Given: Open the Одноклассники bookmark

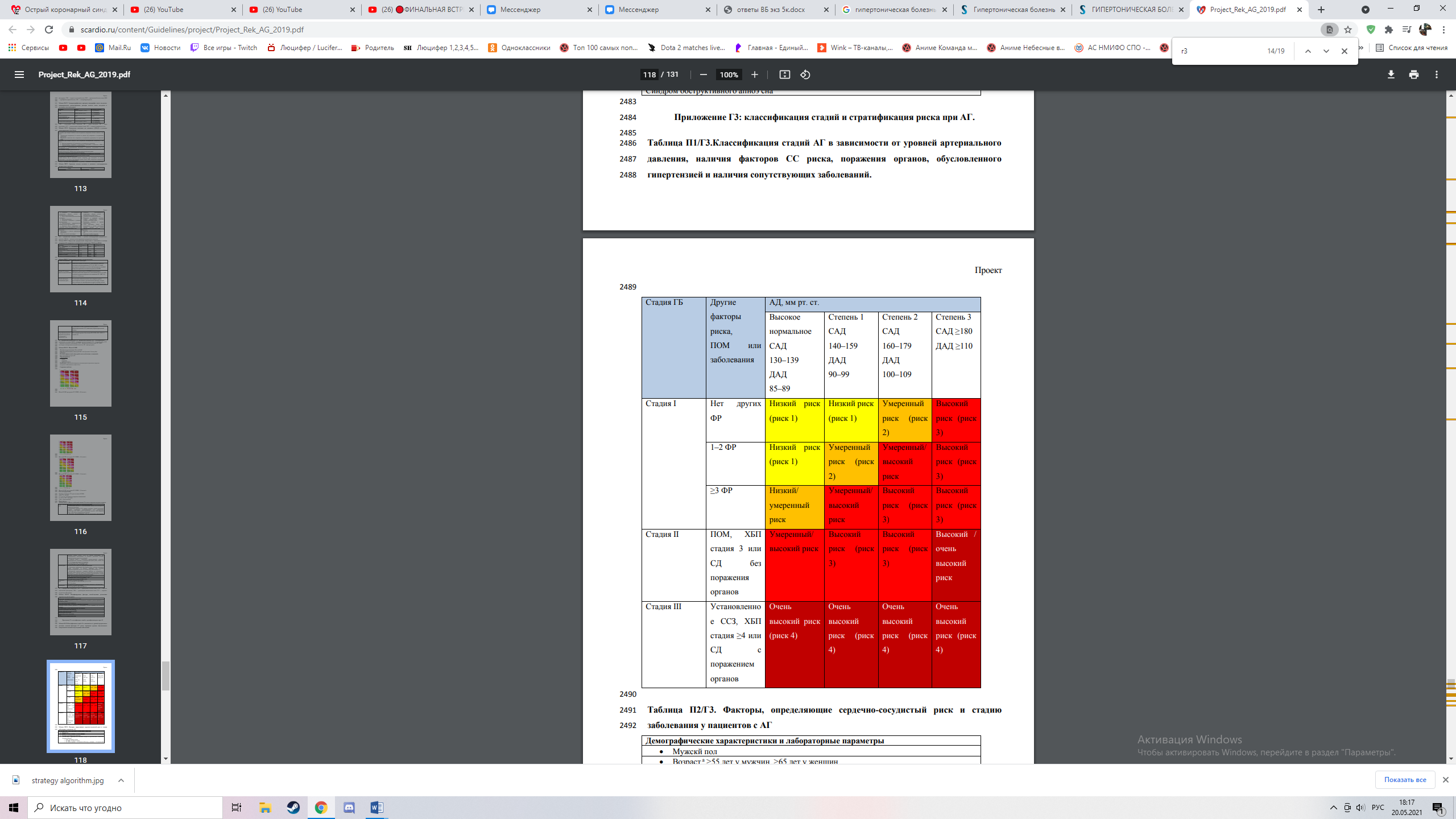Looking at the screenshot, I should point(519,48).
